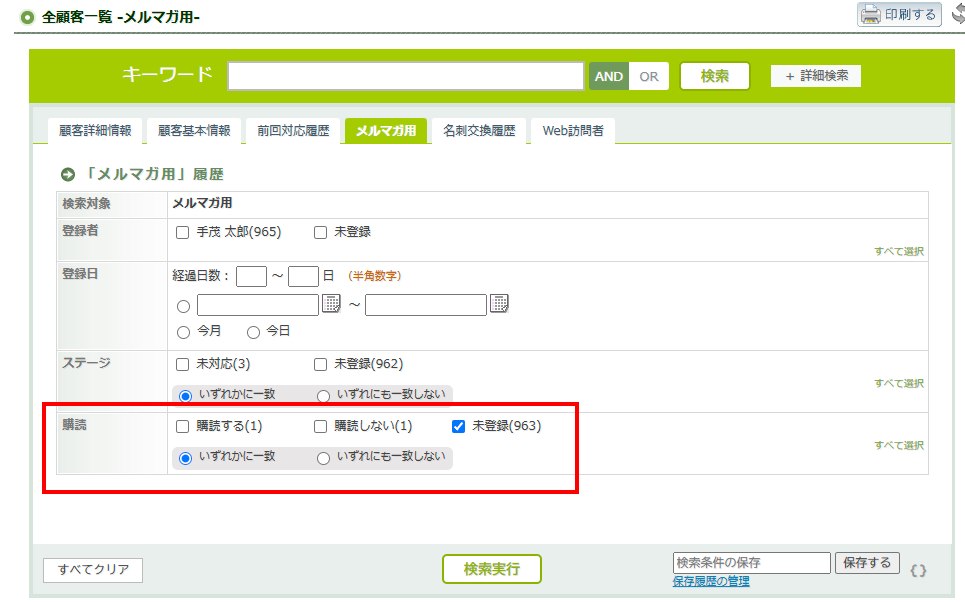Viewport: 965px width, 602px height.
Task: Check the 購読しない(1) checkbox
Action: tap(320, 427)
